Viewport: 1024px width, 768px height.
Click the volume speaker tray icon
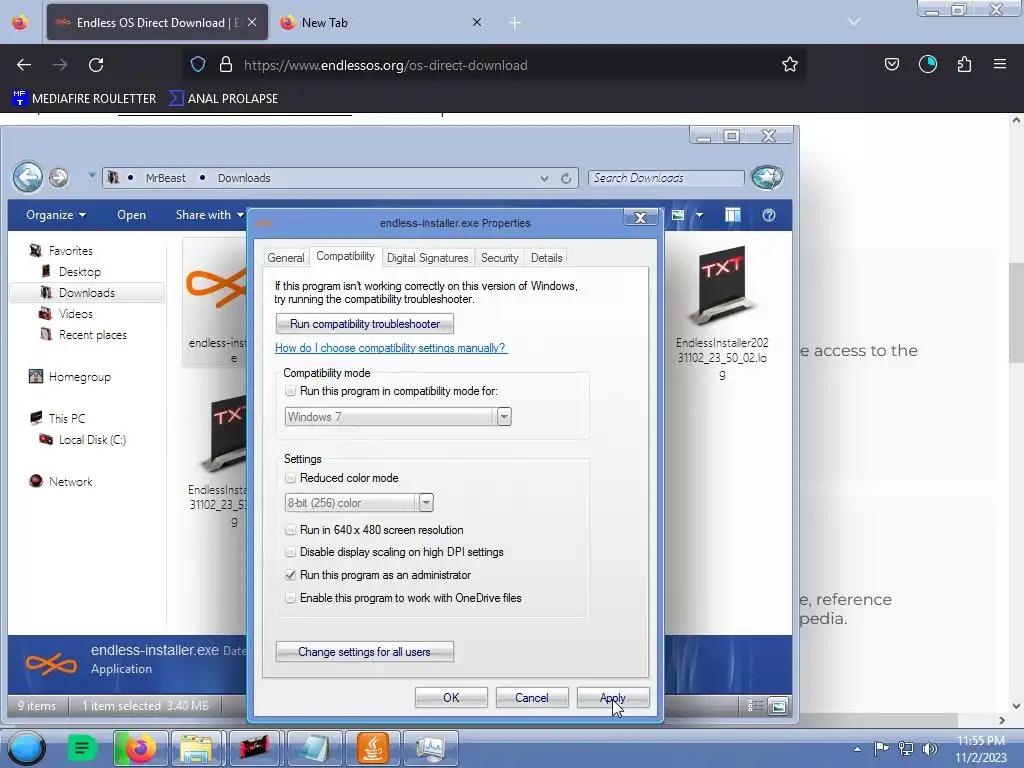930,749
